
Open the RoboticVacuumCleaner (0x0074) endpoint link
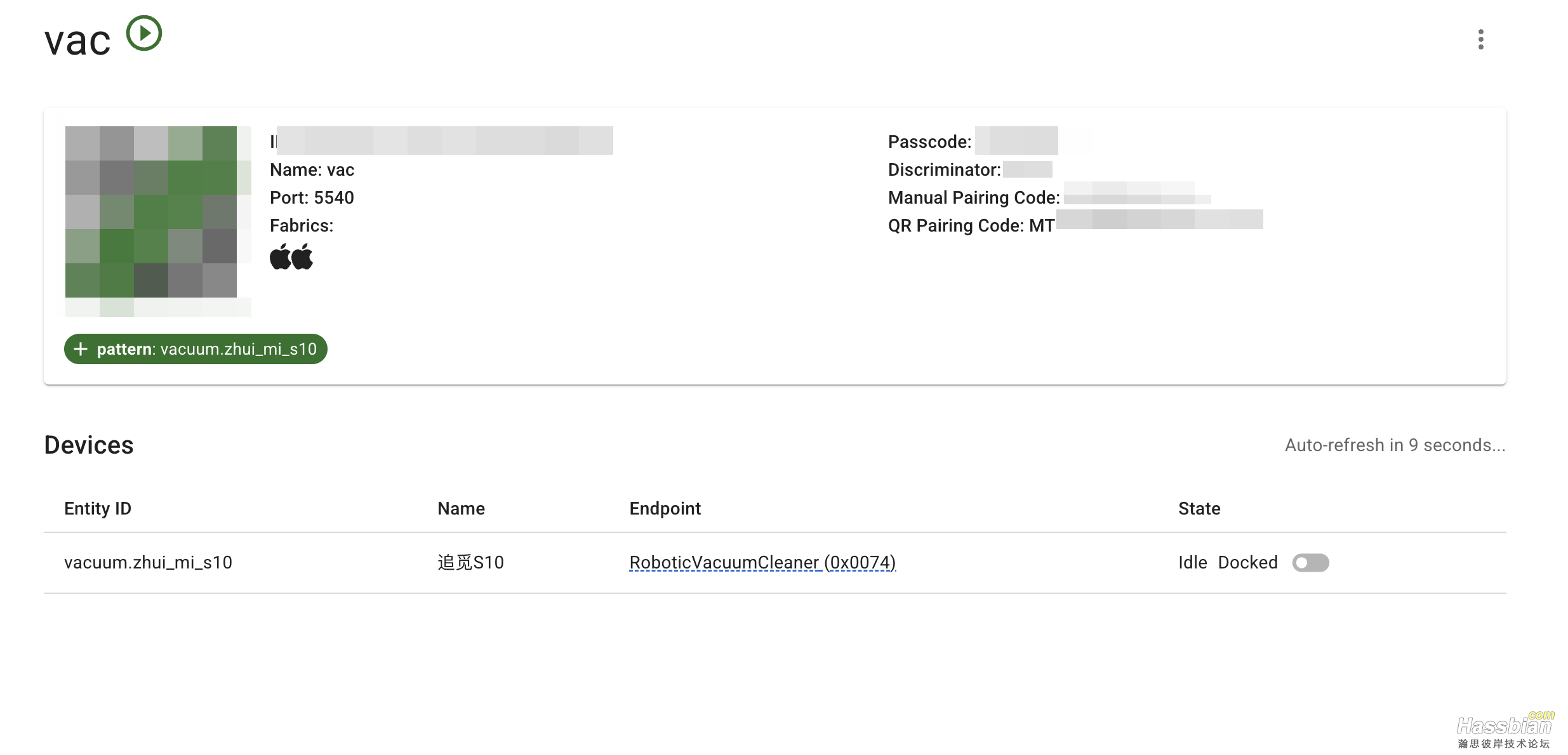click(762, 563)
